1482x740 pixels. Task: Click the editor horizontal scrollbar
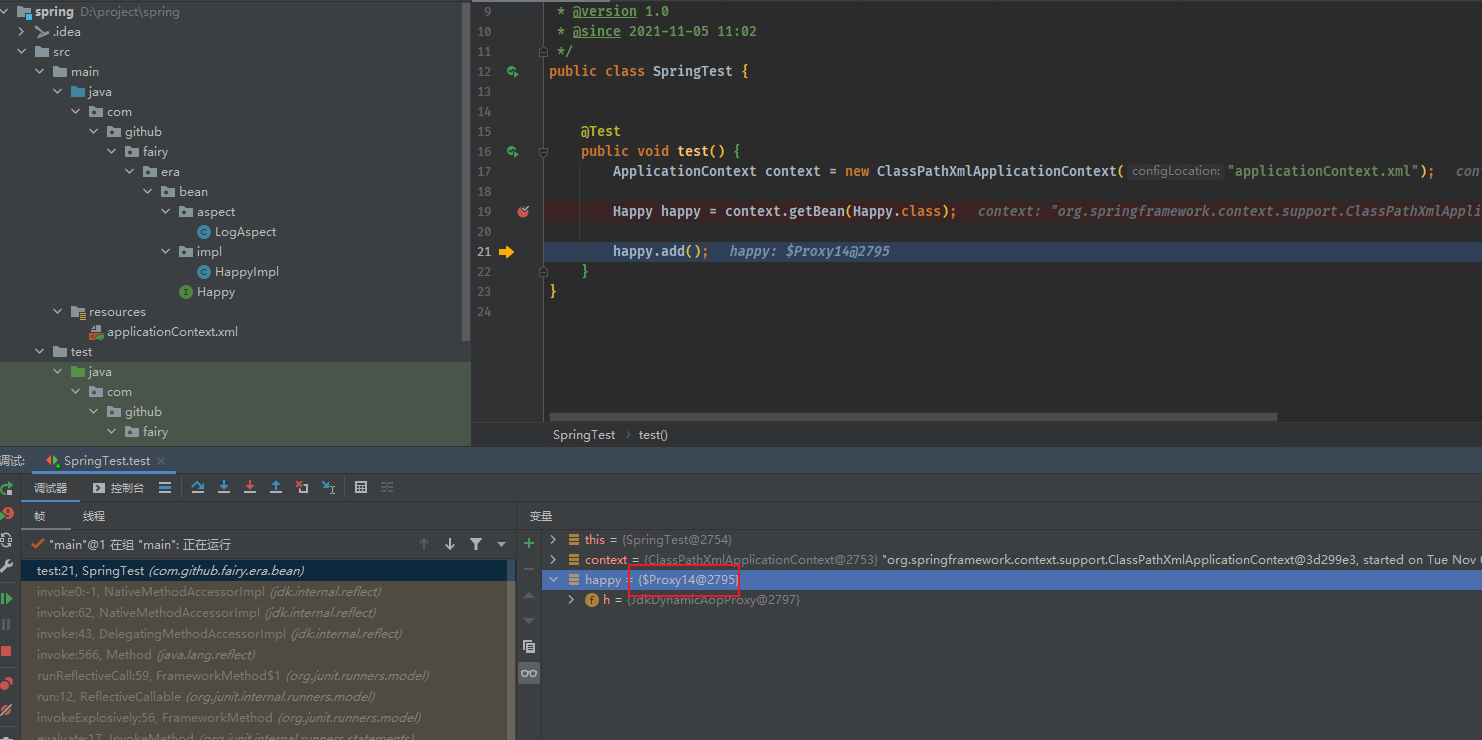[913, 417]
